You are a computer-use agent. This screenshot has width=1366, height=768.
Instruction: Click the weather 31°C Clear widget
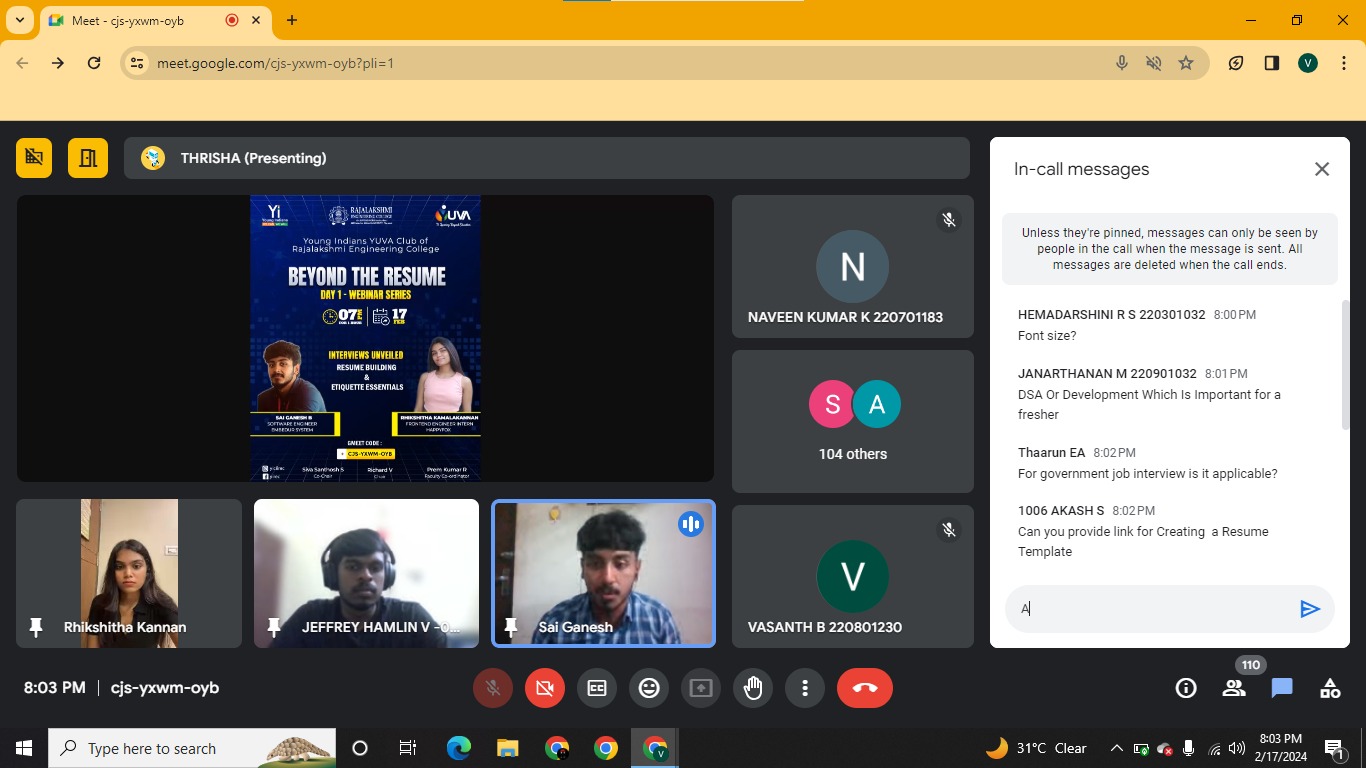(1036, 748)
